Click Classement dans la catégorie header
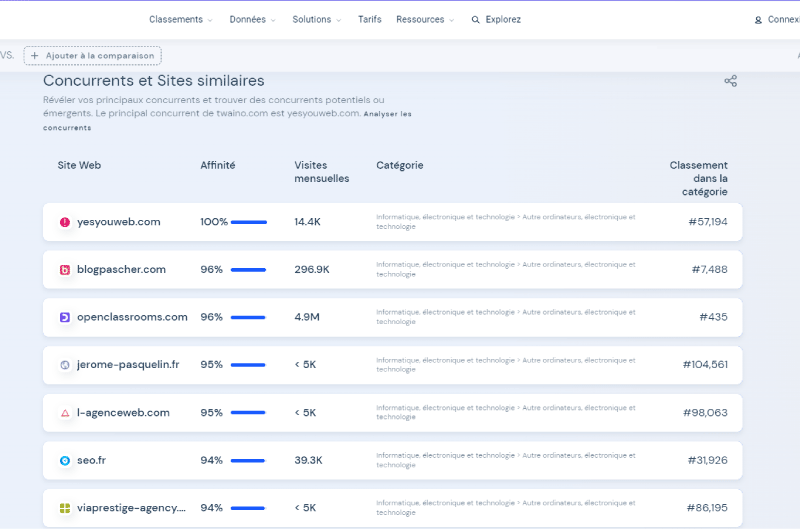Screen dimensions: 800x530 tap(698, 179)
